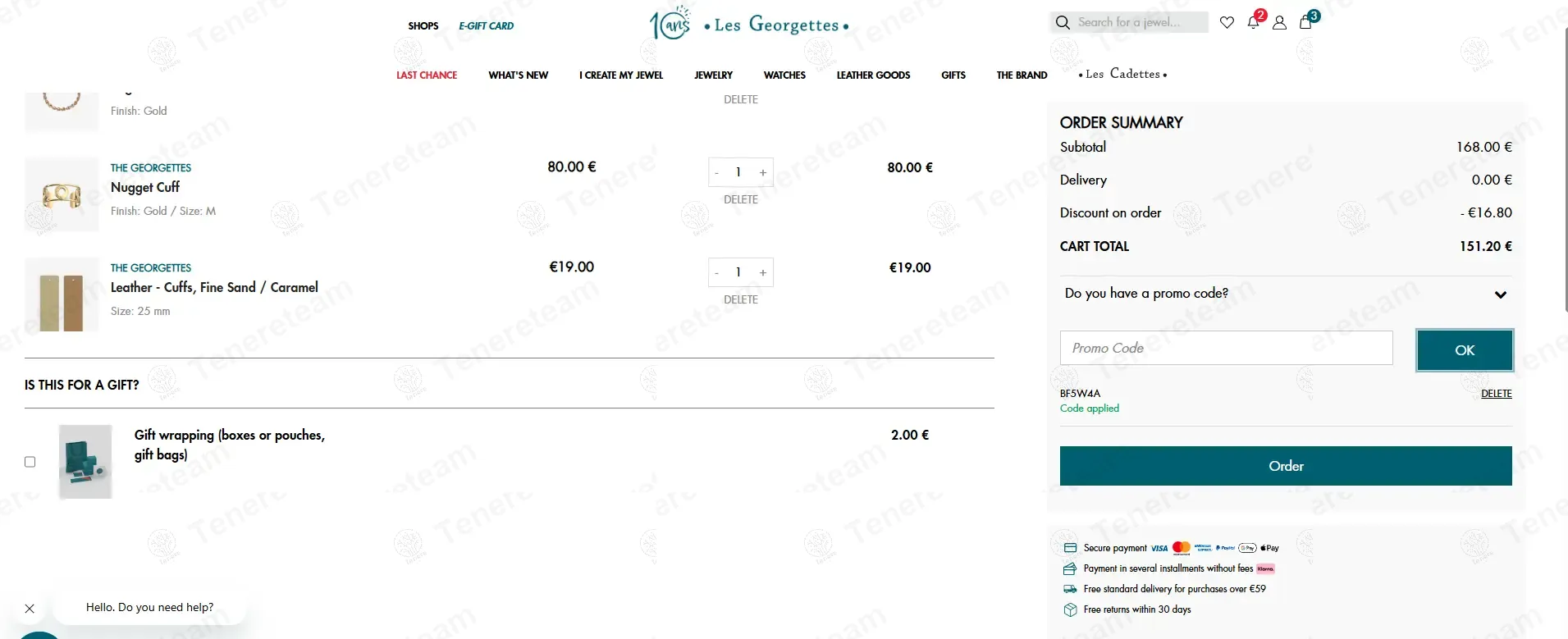Click the Subtotal 168.00 € value
The width and height of the screenshot is (1568, 639).
pyautogui.click(x=1483, y=147)
